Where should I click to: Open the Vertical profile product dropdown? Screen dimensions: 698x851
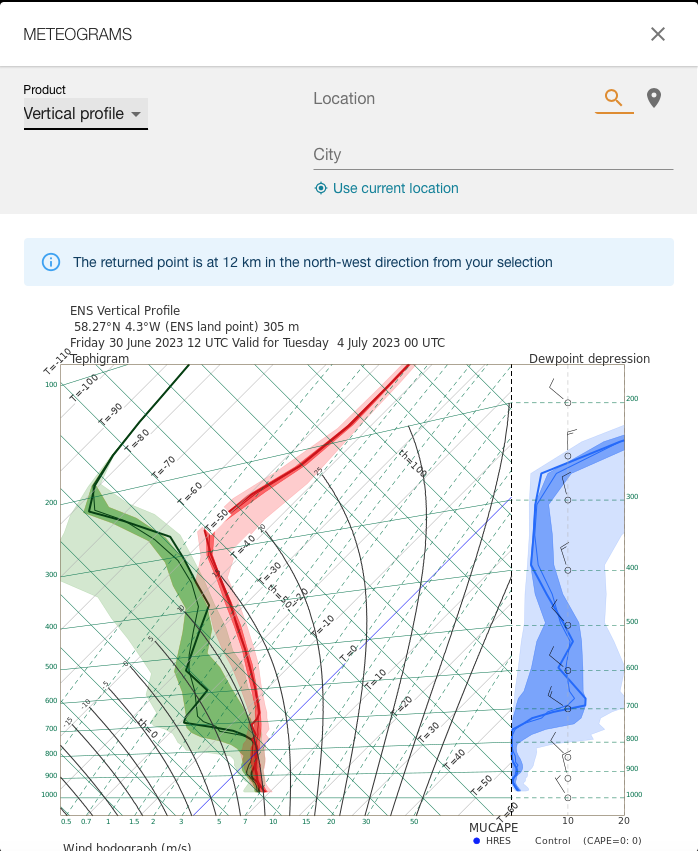pyautogui.click(x=85, y=113)
